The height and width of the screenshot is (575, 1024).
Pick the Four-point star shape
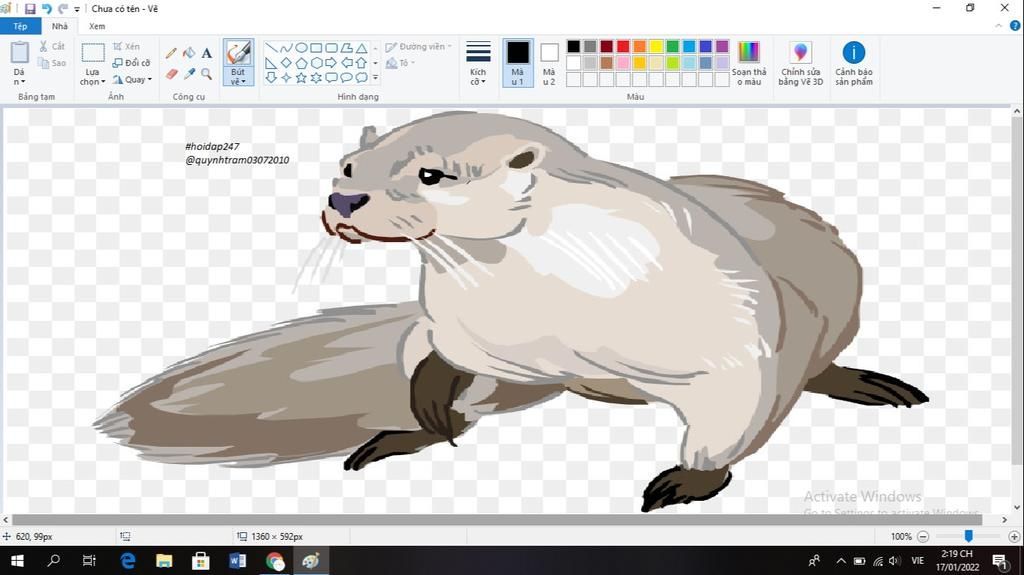tap(286, 78)
